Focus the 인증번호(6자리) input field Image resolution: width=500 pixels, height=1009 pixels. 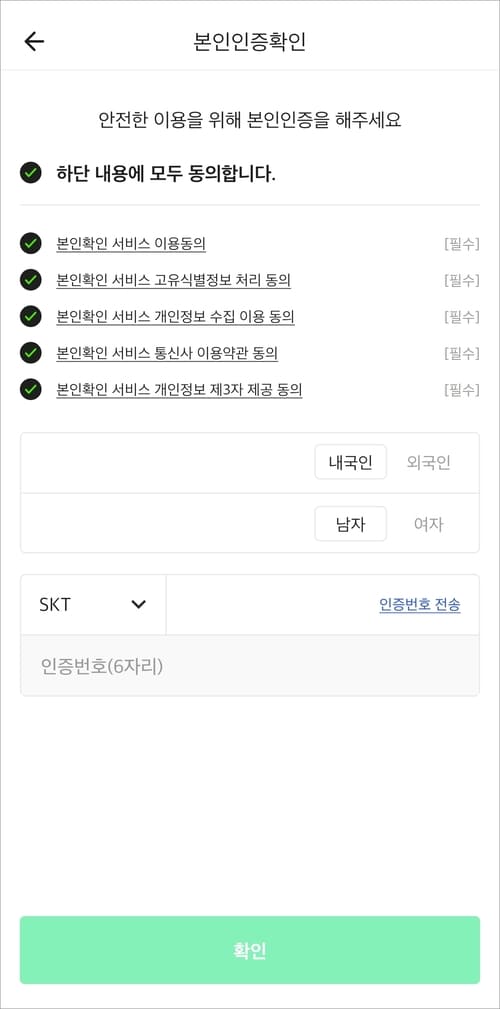point(250,665)
